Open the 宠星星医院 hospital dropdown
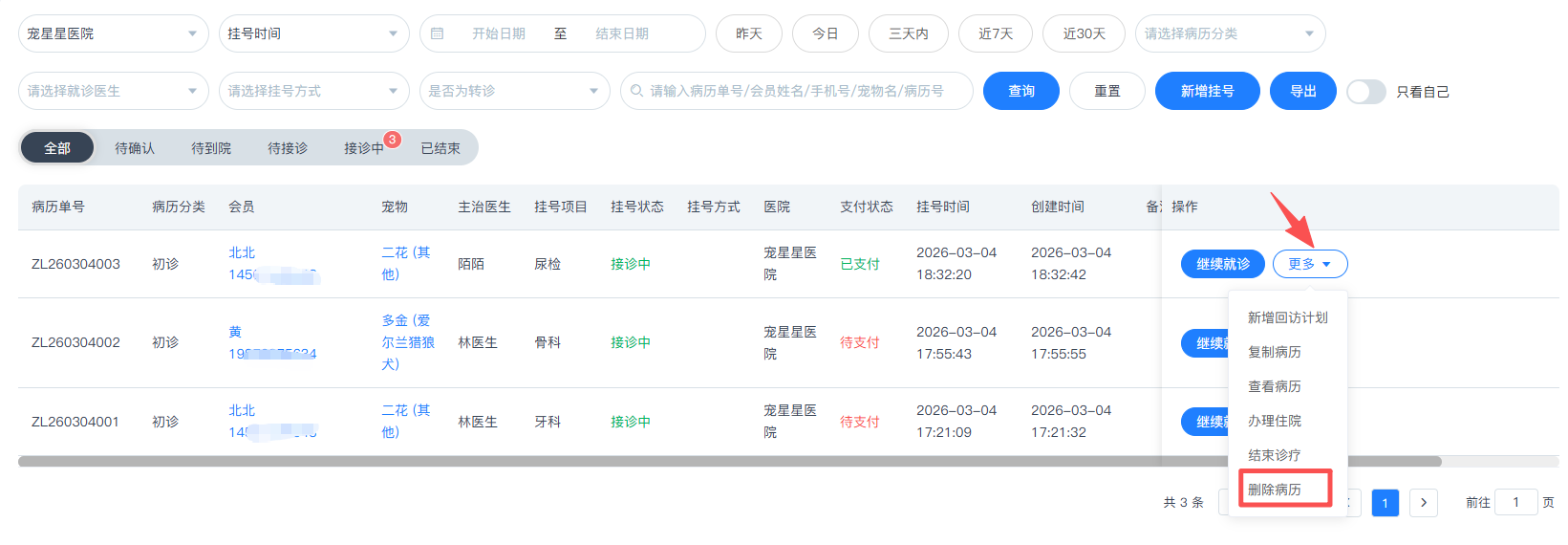Viewport: 1568px width, 545px height. 113,33
